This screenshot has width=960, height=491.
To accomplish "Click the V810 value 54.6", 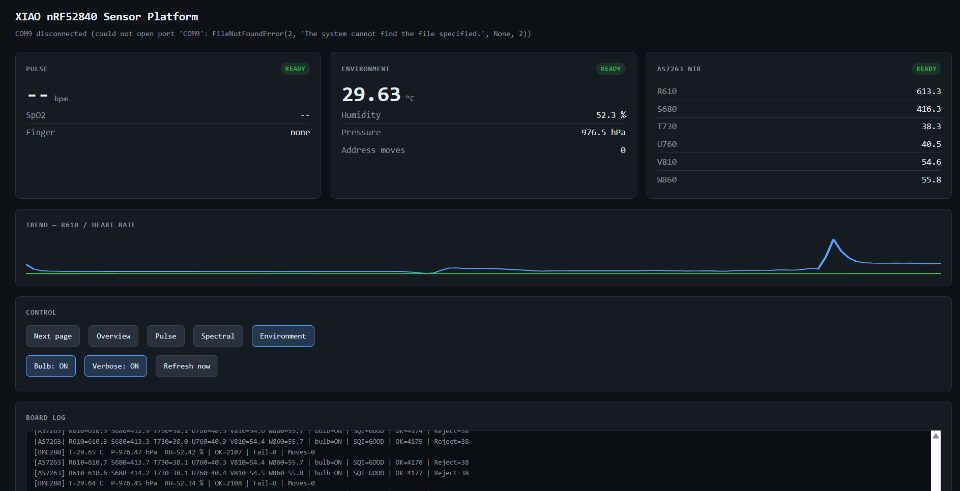I will (931, 162).
